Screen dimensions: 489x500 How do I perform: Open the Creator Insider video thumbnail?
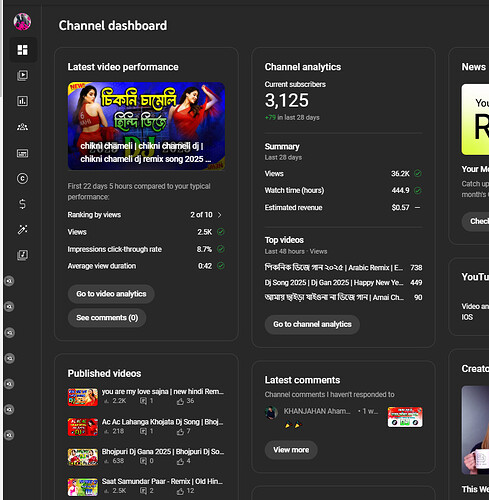[475, 430]
